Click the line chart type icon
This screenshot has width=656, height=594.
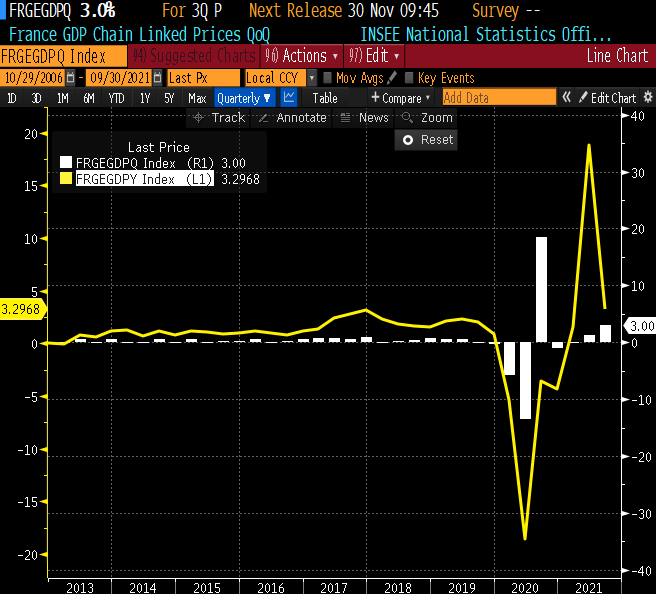click(x=289, y=98)
